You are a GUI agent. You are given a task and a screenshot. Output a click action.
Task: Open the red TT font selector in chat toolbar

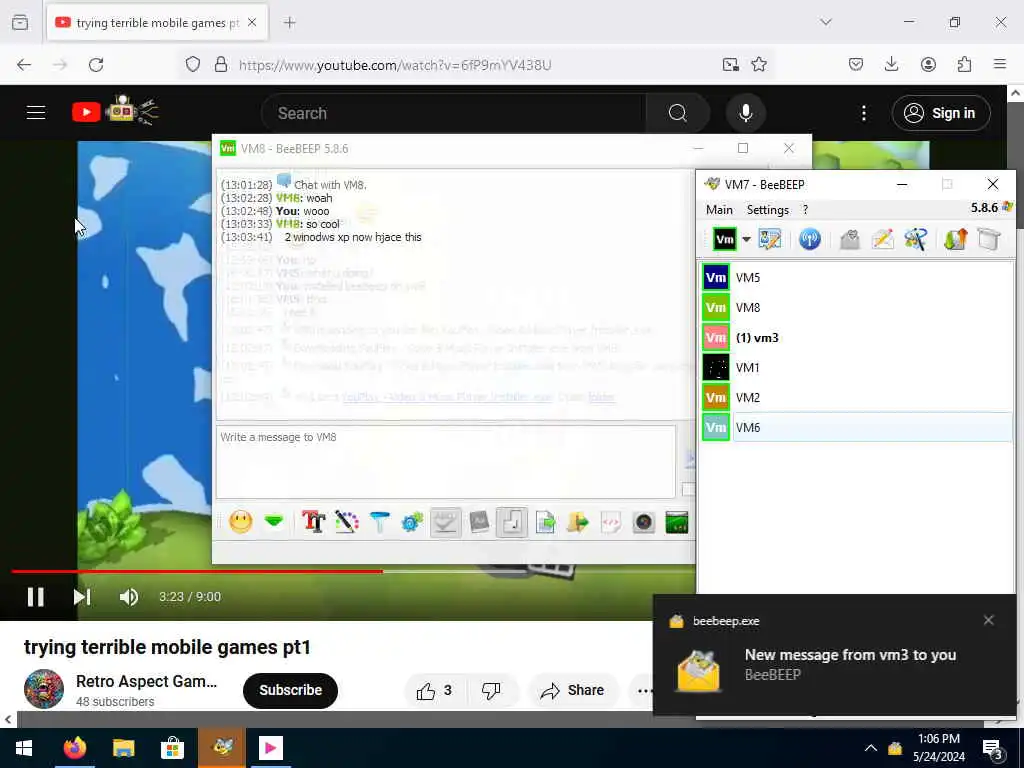(313, 522)
